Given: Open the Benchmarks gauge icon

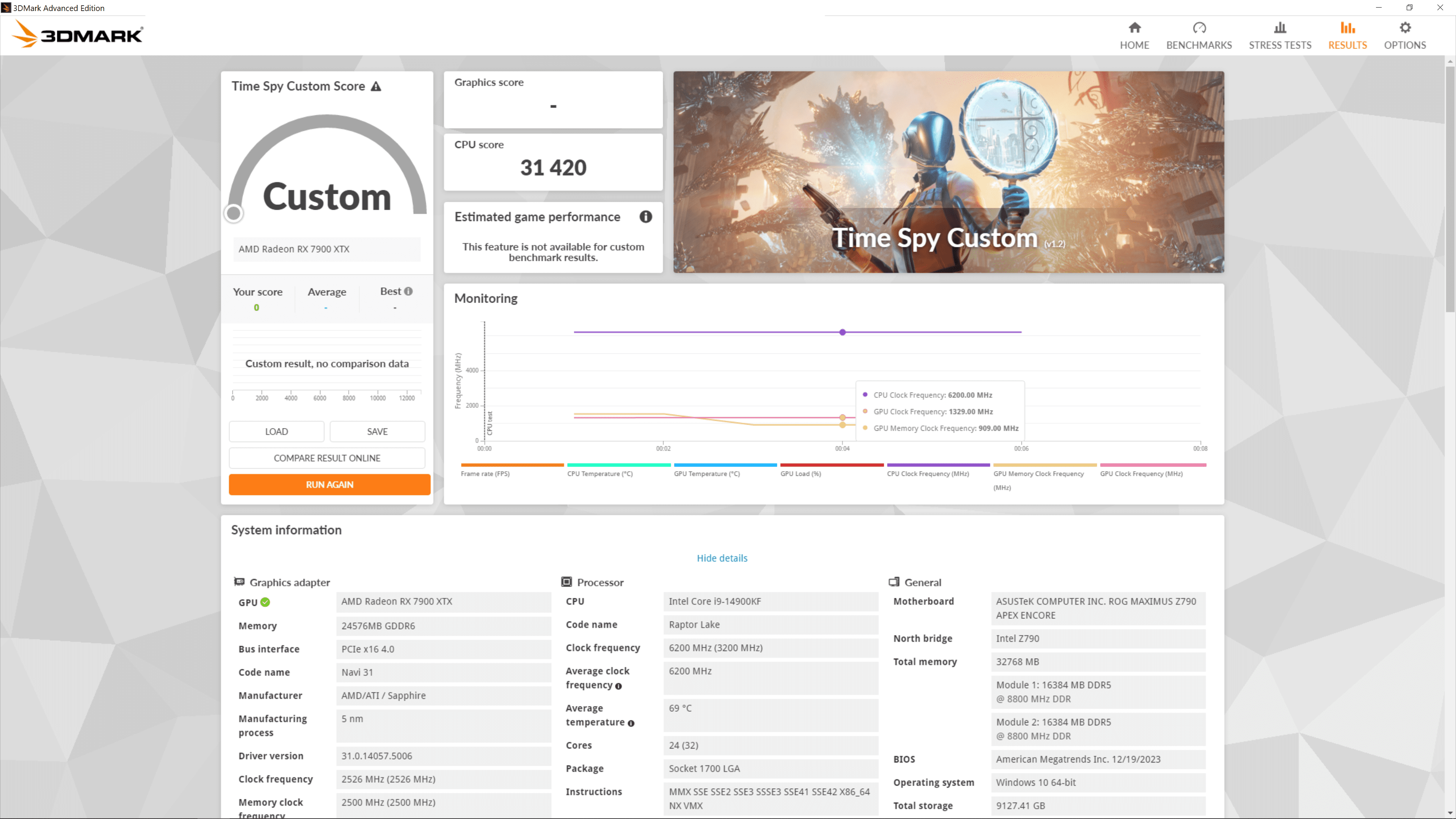Looking at the screenshot, I should [x=1199, y=28].
